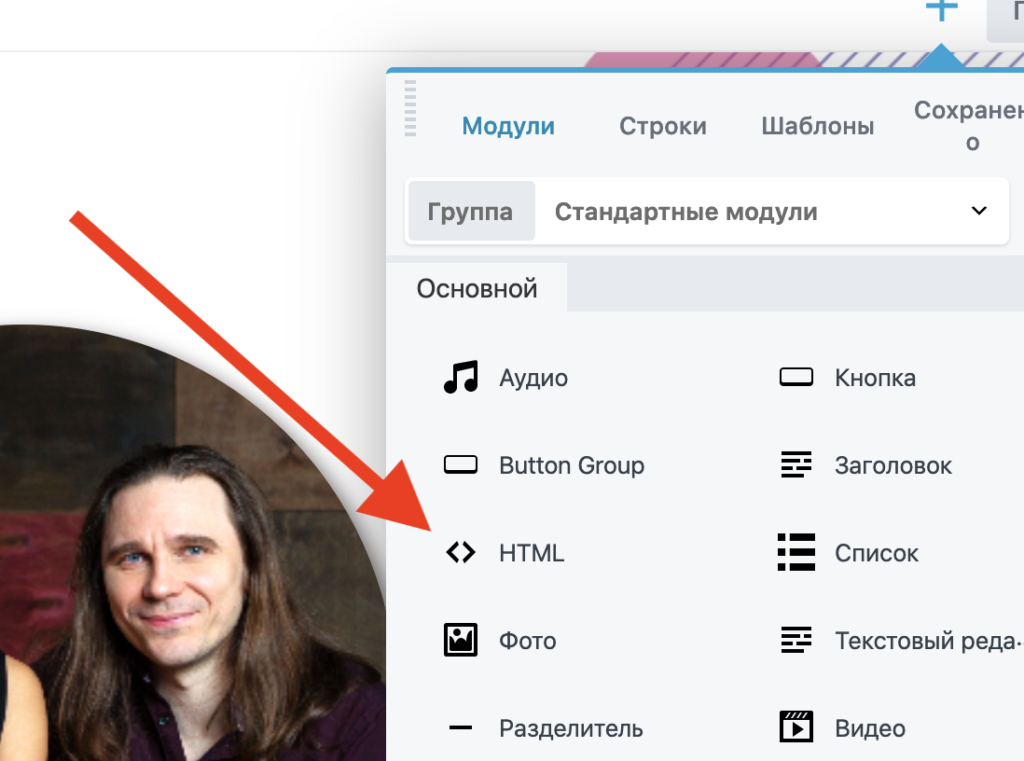
Task: Open the Строки tab
Action: [662, 127]
